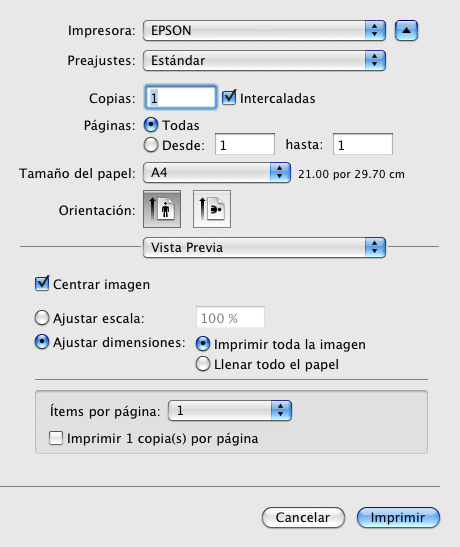Select the Desde page range radio button
Viewport: 460px width, 547px height.
coord(151,145)
